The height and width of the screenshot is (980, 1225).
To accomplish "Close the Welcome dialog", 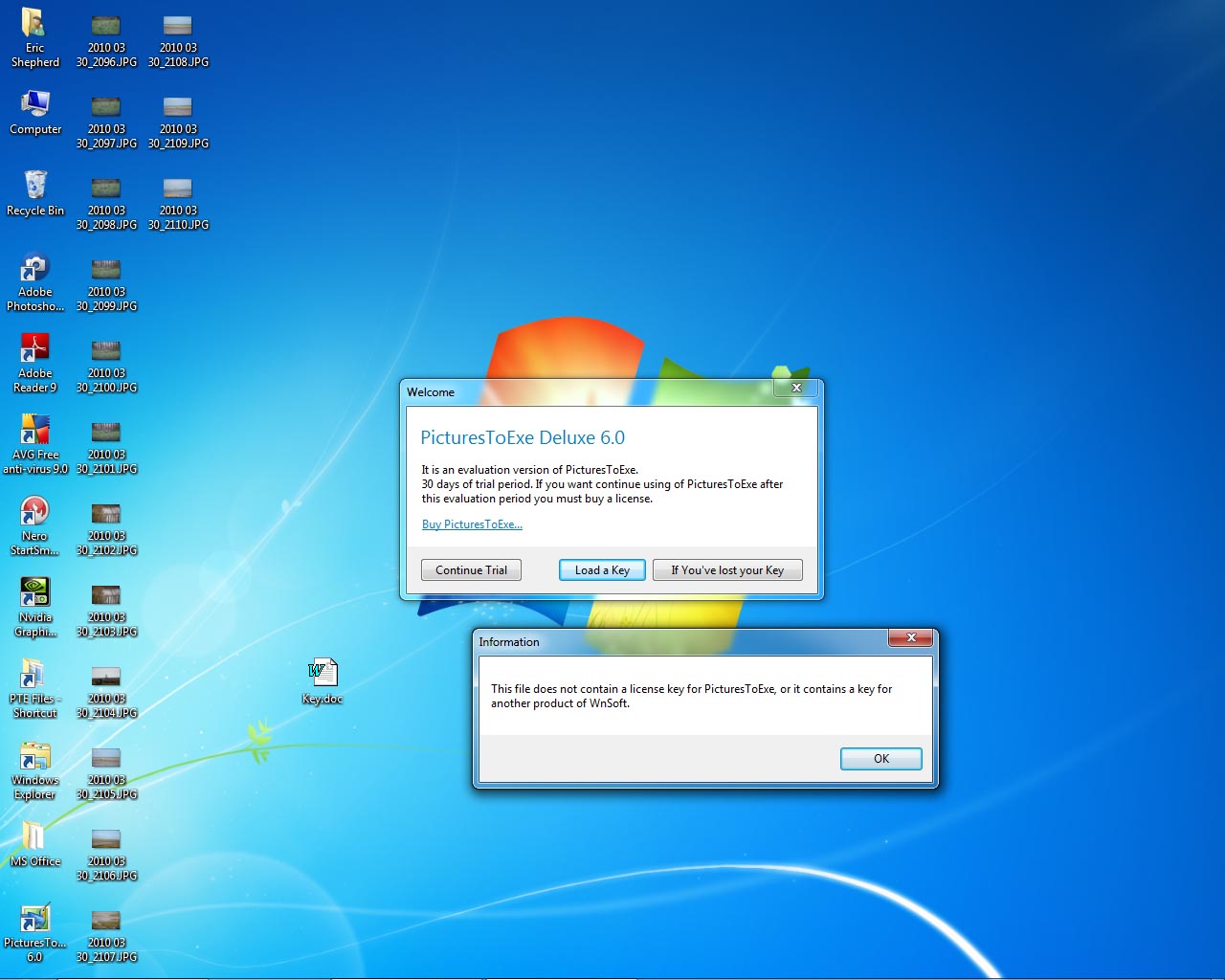I will [x=796, y=388].
